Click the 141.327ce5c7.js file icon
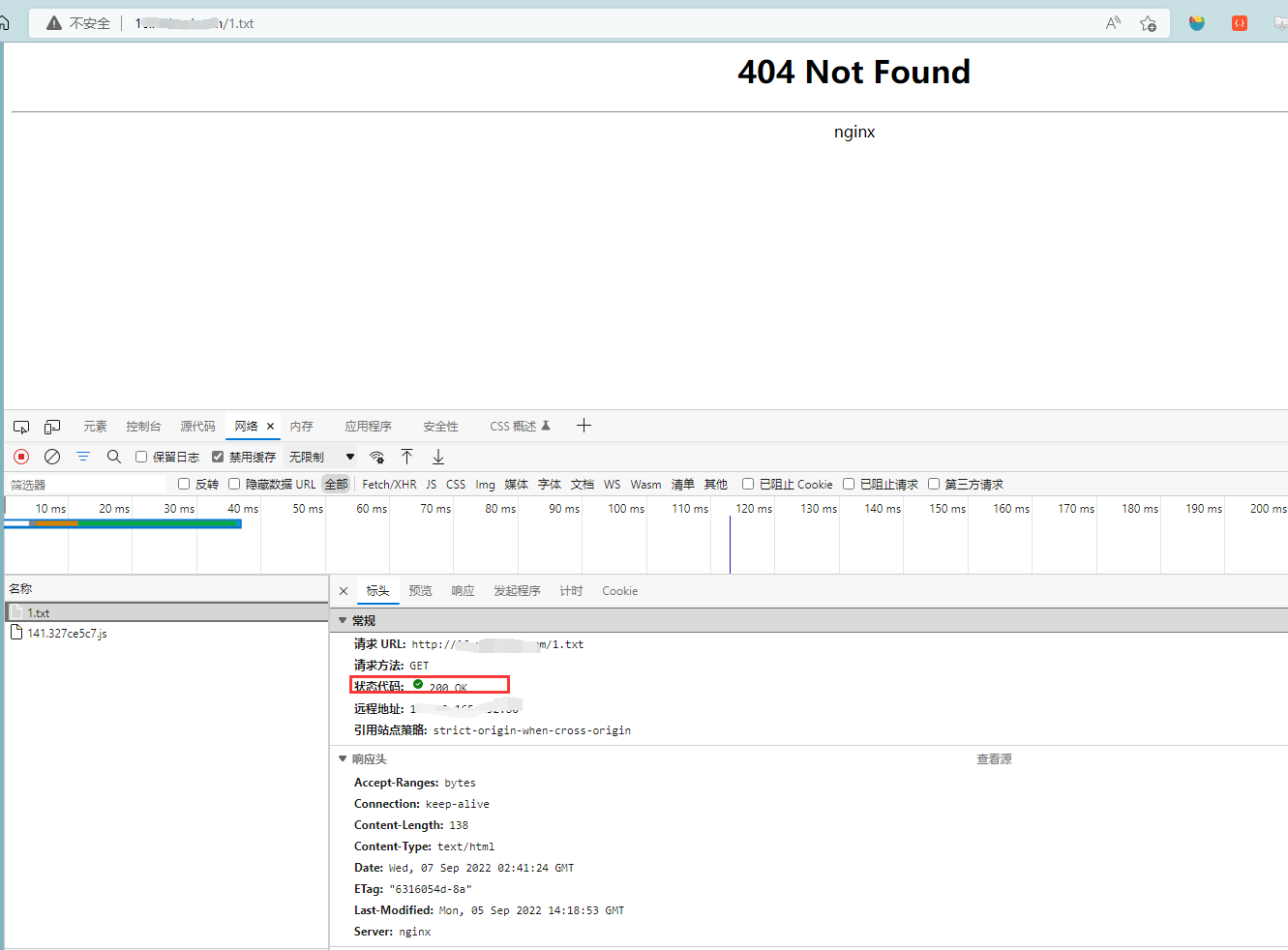 16,633
